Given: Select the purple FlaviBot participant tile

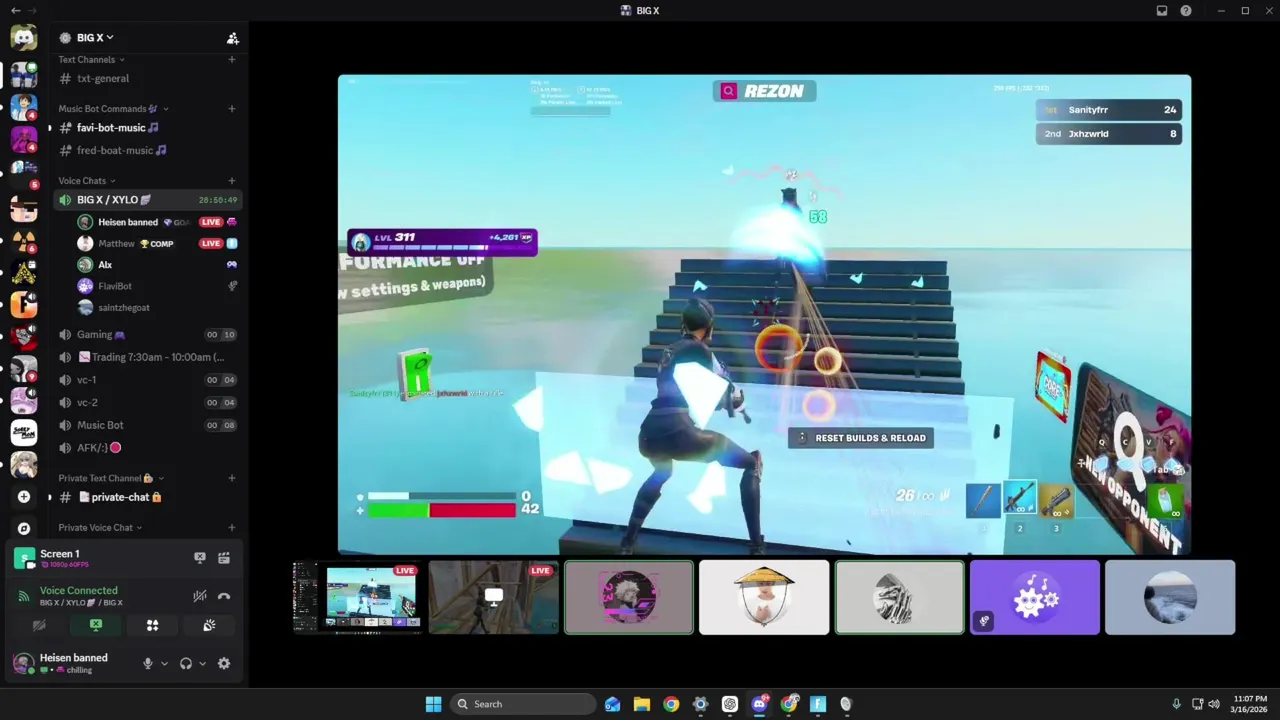Looking at the screenshot, I should point(1035,597).
